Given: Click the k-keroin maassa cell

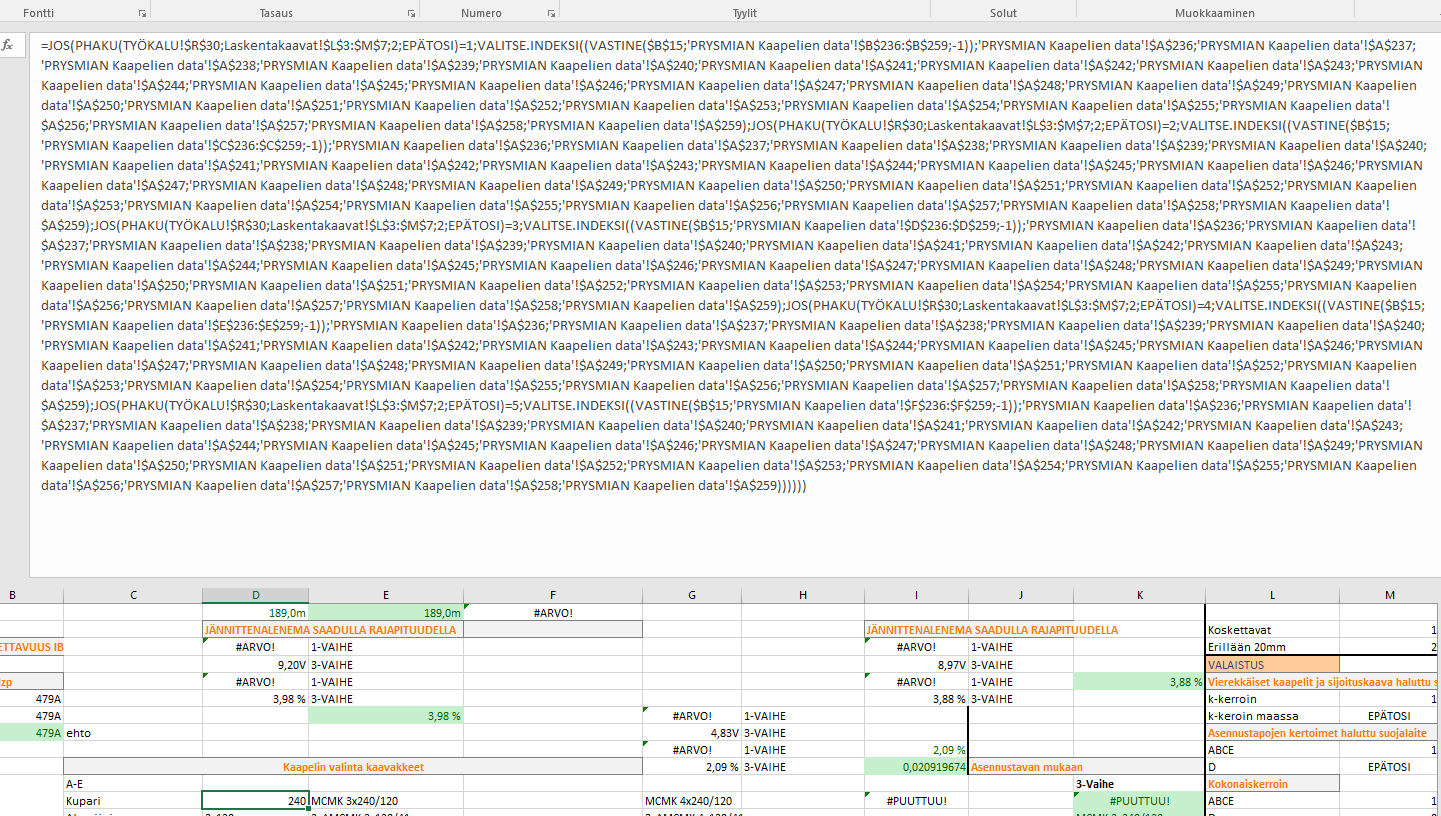Looking at the screenshot, I should 1272,716.
